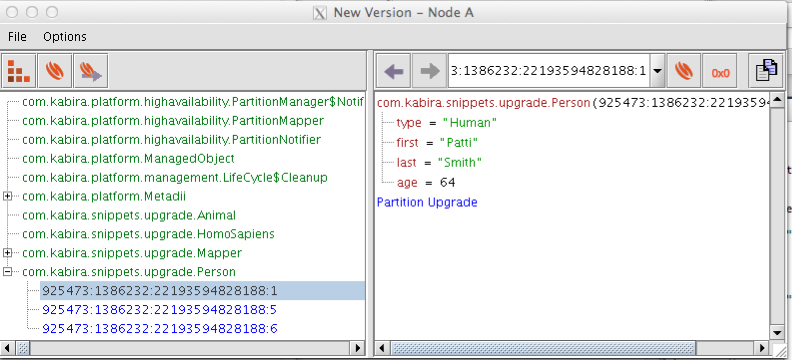The width and height of the screenshot is (792, 360).
Task: Click the type = "Human" field
Action: (x=447, y=123)
